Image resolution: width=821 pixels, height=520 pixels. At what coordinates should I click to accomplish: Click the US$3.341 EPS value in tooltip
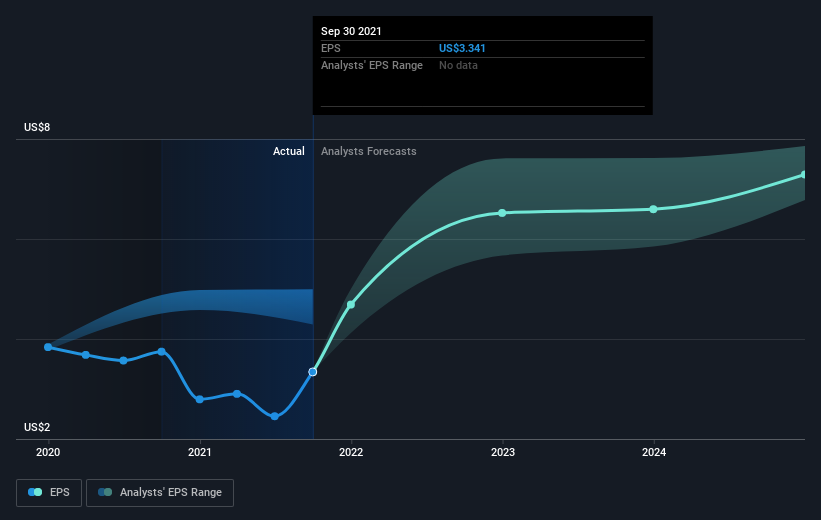[x=463, y=48]
